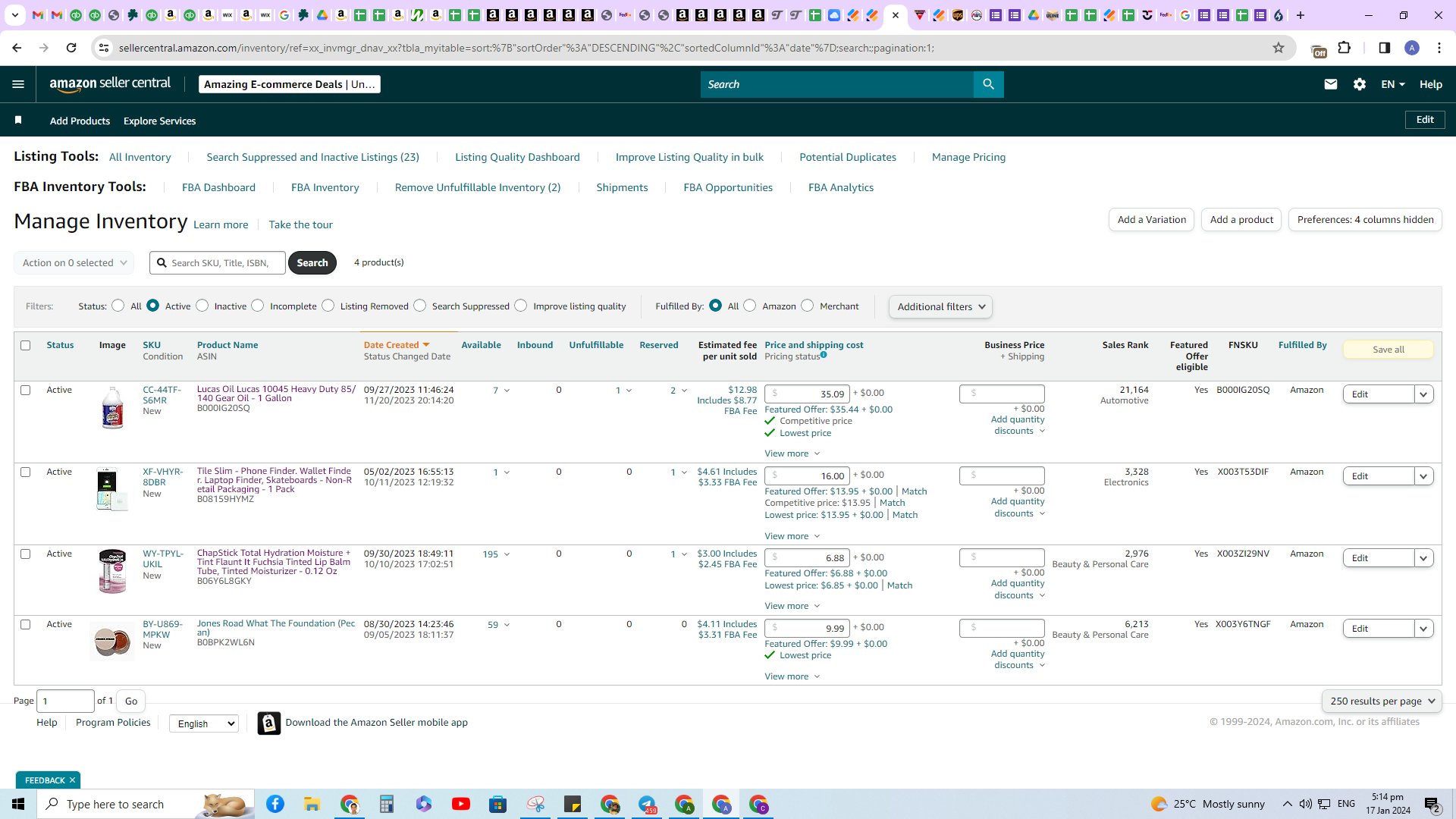This screenshot has height=819, width=1456.
Task: Click the Windows Start button
Action: (x=18, y=804)
